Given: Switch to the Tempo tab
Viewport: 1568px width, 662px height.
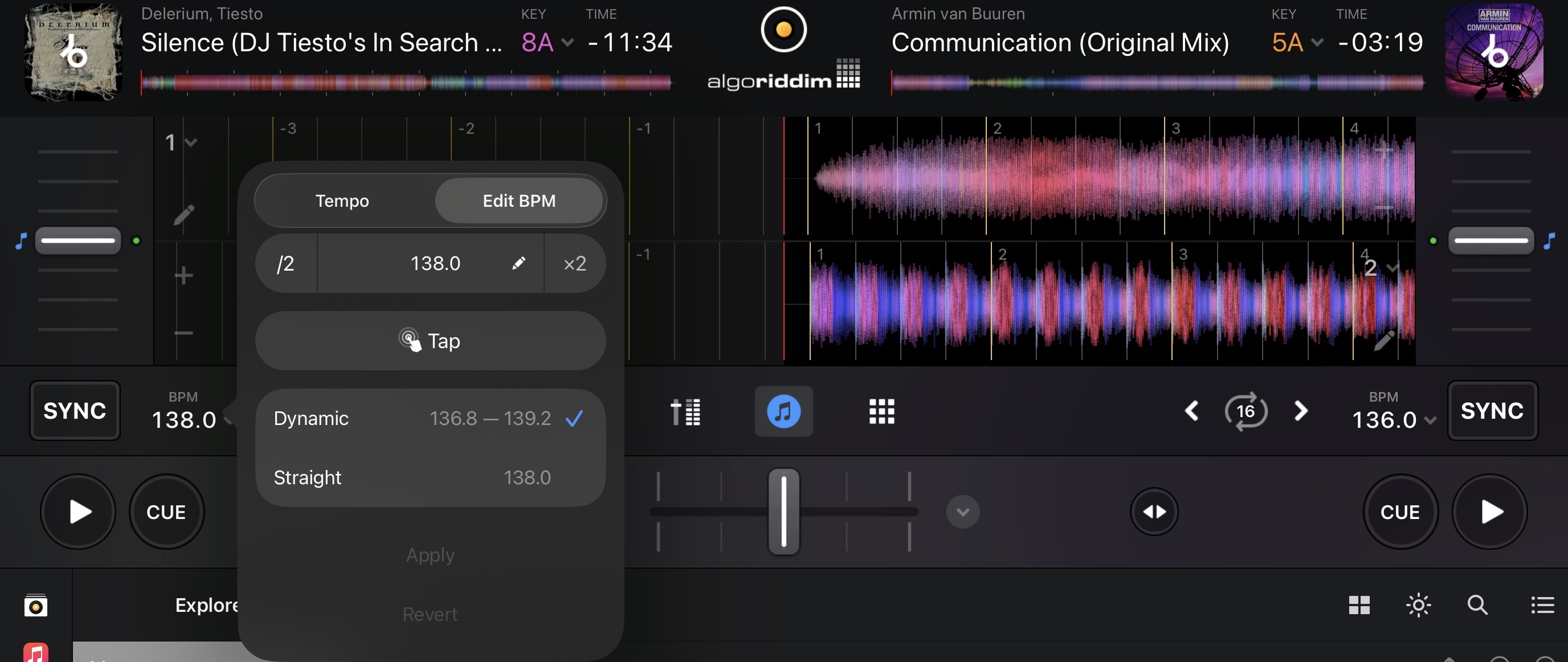Looking at the screenshot, I should [342, 201].
